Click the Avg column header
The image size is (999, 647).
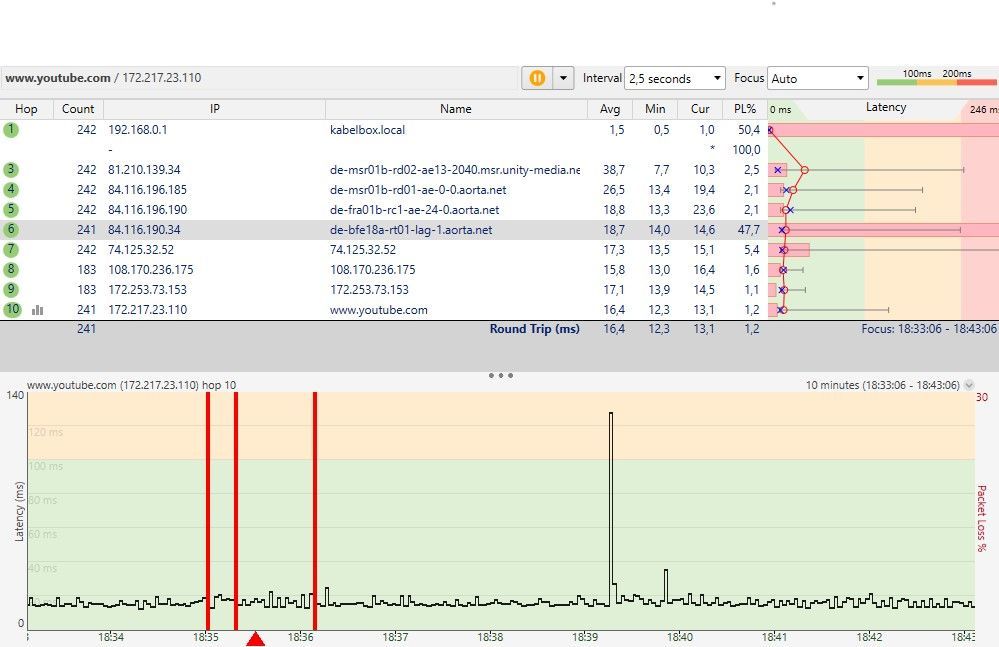pos(610,109)
